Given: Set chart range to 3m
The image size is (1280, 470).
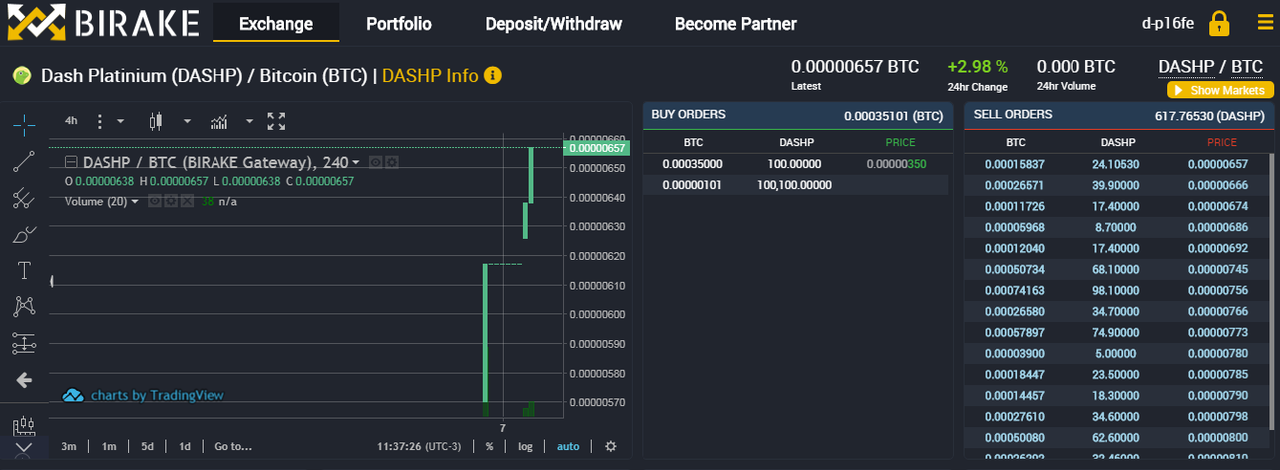Looking at the screenshot, I should [x=69, y=446].
